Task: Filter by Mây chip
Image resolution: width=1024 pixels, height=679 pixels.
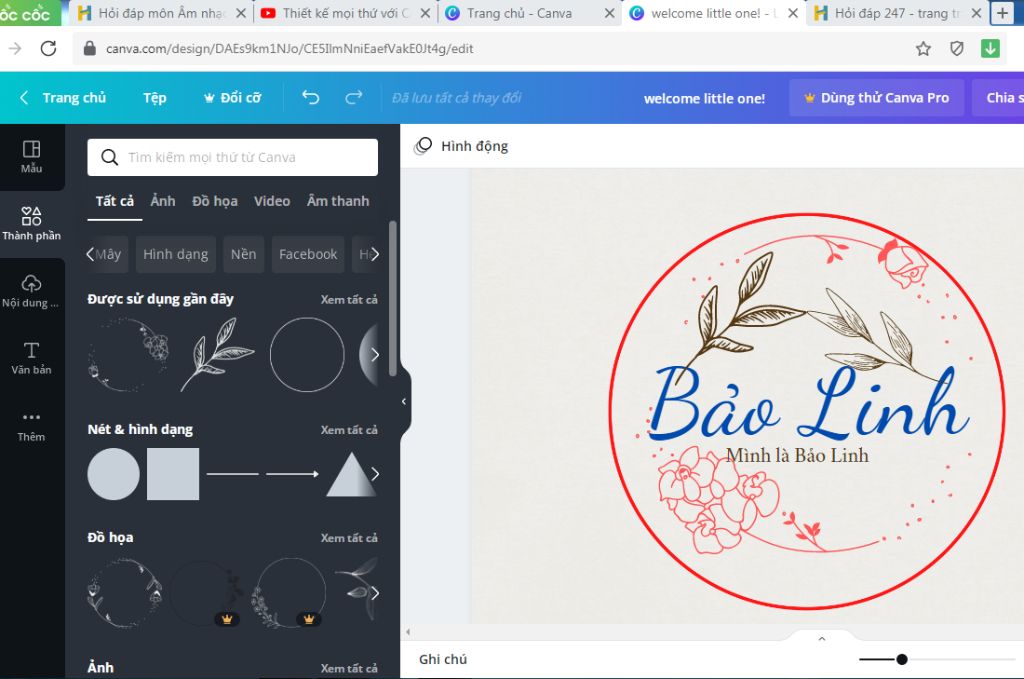Action: tap(108, 254)
